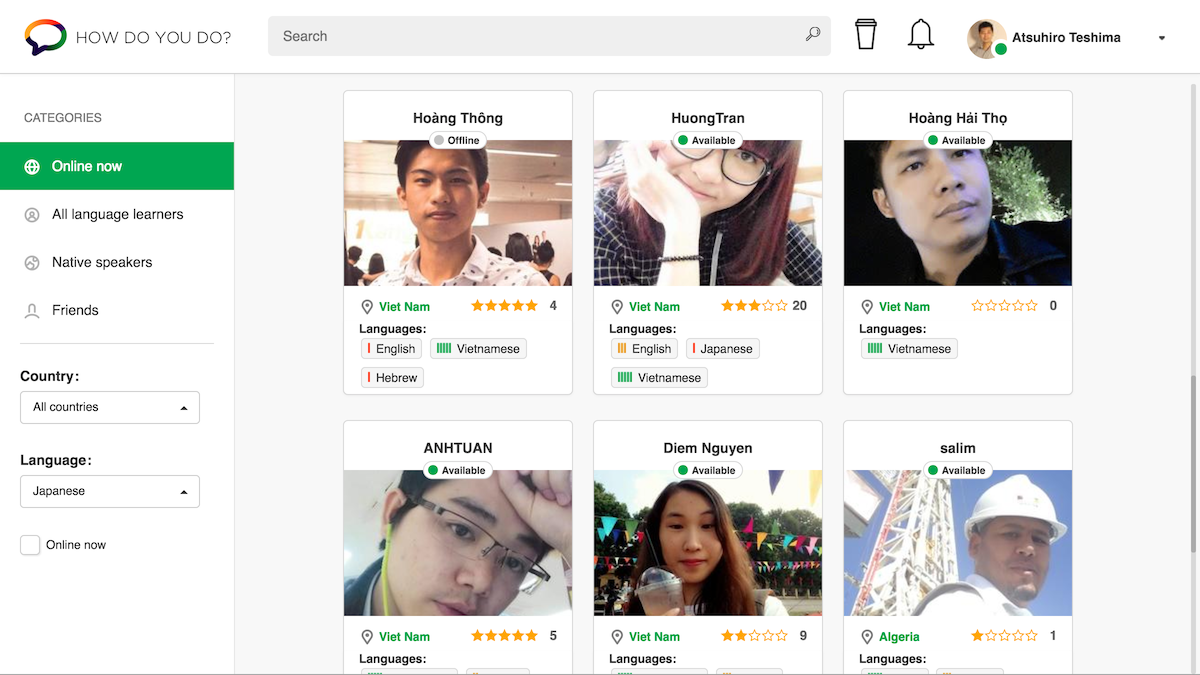1200x675 pixels.
Task: Click the Vietnamese tag on Hoàng Hải Thọ's card
Action: coord(910,349)
